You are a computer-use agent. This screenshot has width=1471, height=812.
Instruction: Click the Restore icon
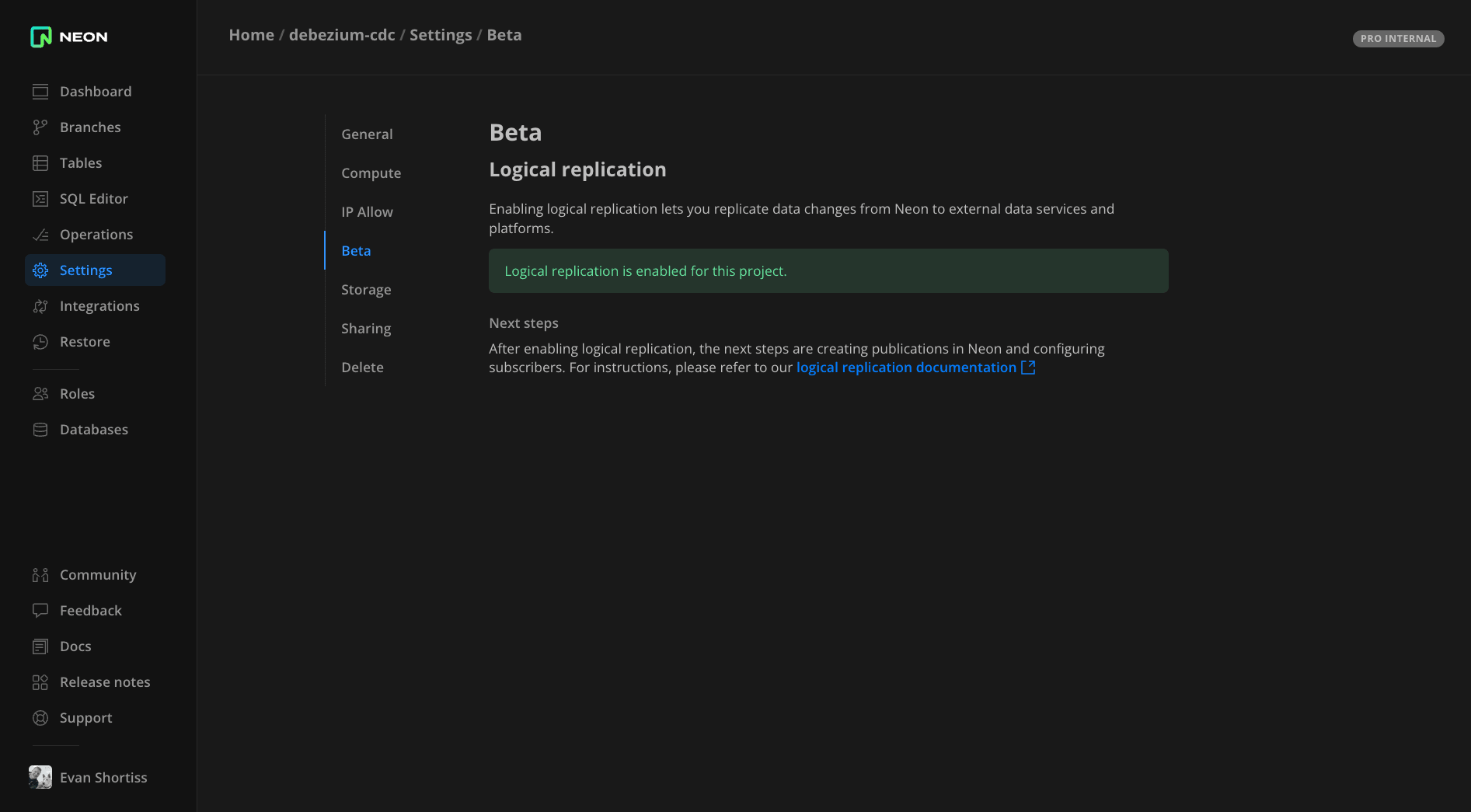tap(40, 341)
